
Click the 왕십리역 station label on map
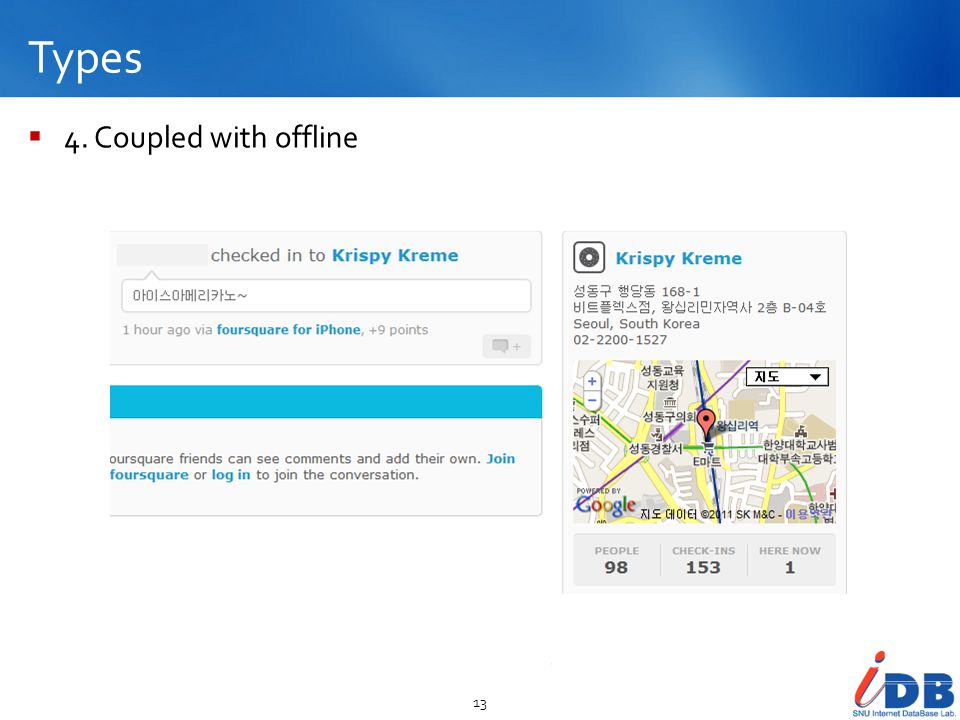tap(738, 425)
